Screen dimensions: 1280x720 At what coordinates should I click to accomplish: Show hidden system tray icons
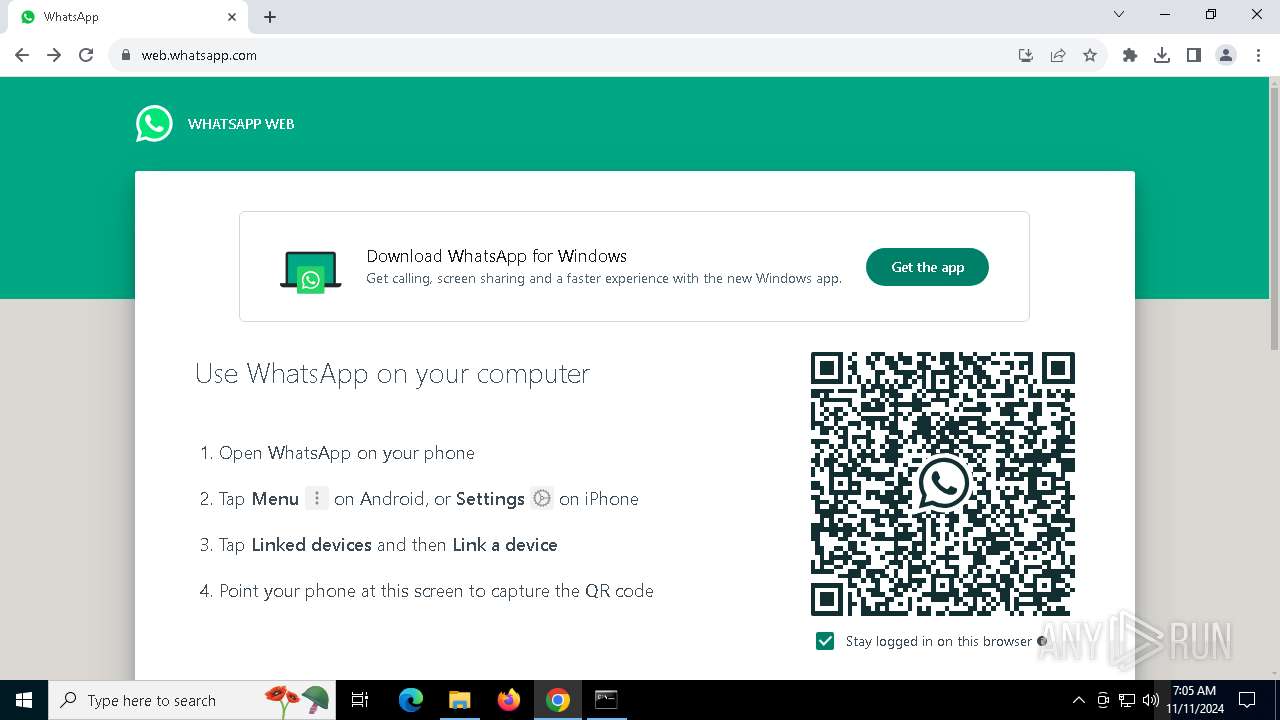[x=1078, y=700]
